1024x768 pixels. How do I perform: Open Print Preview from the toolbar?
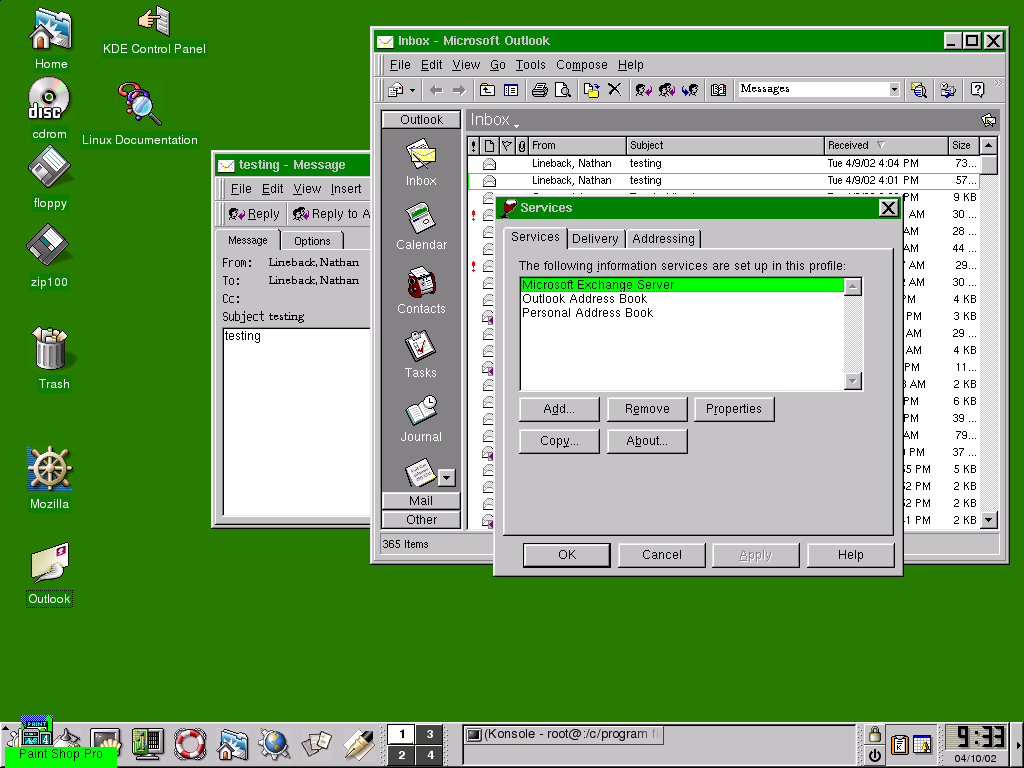[x=562, y=90]
